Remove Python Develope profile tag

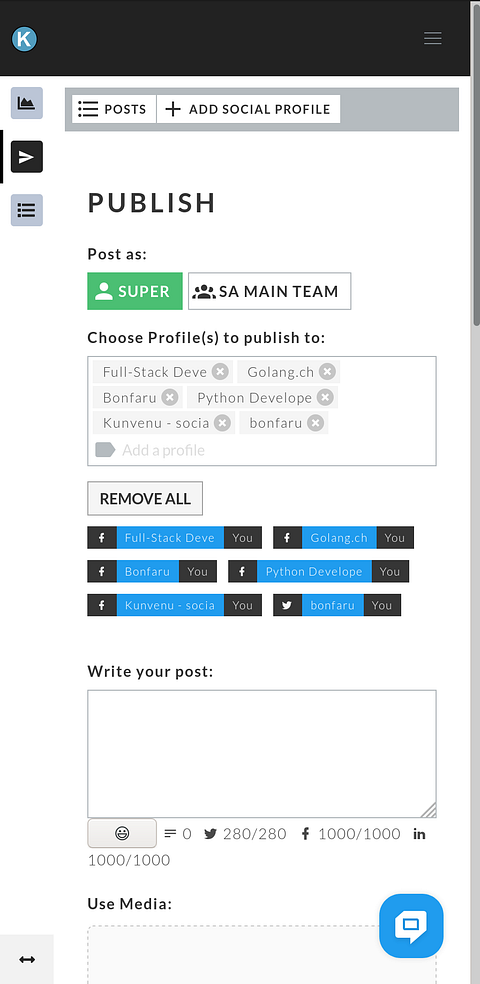pyautogui.click(x=324, y=397)
